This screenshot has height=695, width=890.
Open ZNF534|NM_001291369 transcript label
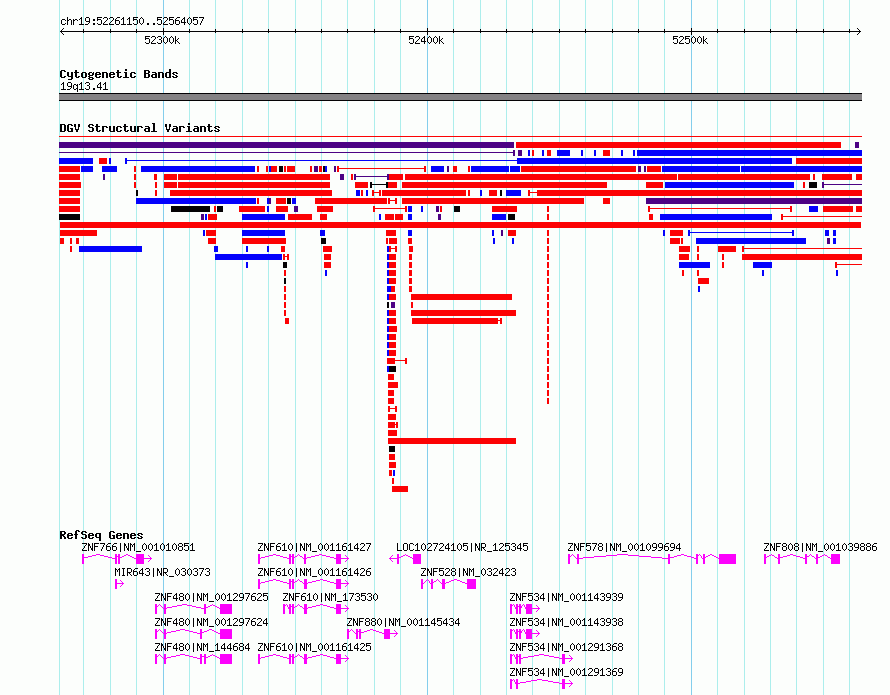click(x=566, y=672)
